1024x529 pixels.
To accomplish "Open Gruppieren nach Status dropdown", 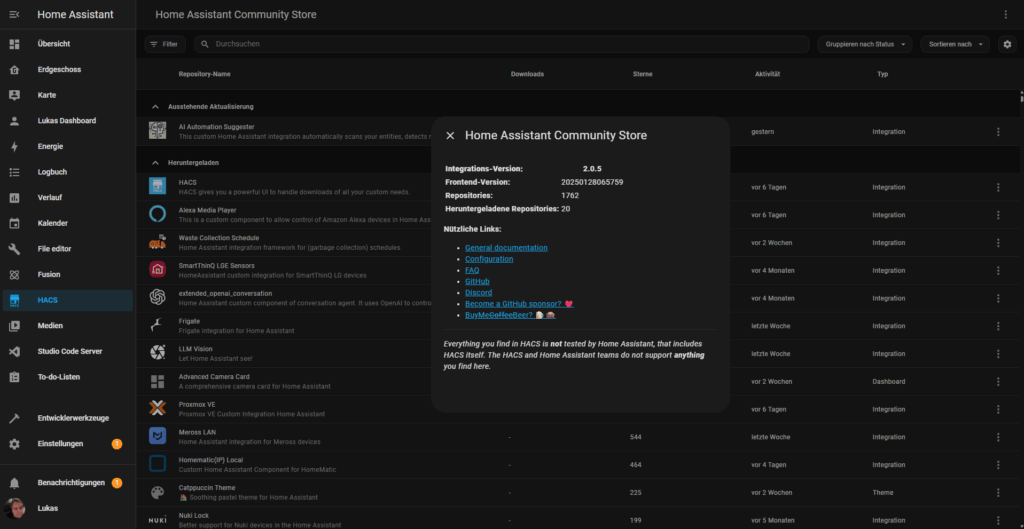I will (x=865, y=44).
